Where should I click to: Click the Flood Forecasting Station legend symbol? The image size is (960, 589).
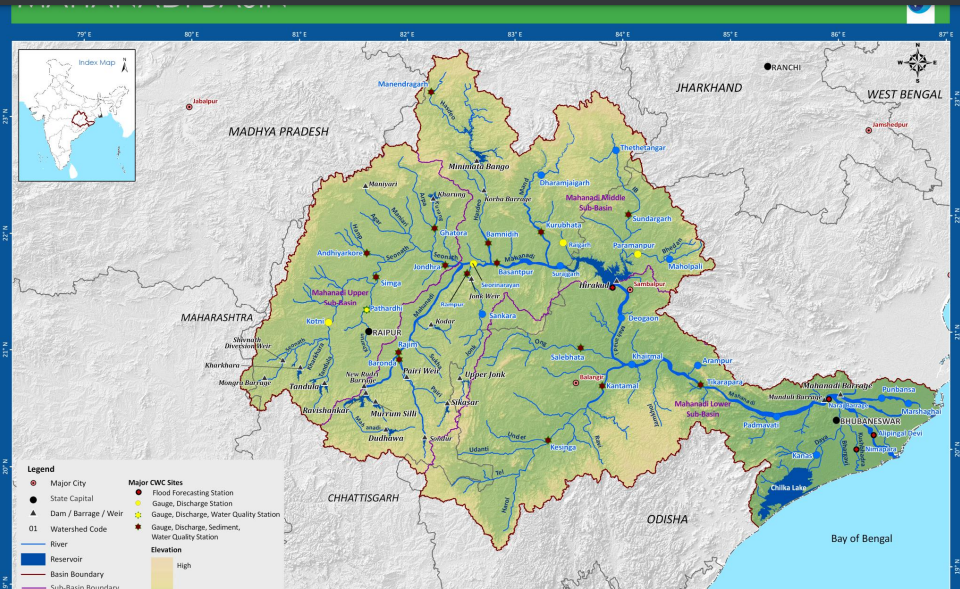coord(139,492)
